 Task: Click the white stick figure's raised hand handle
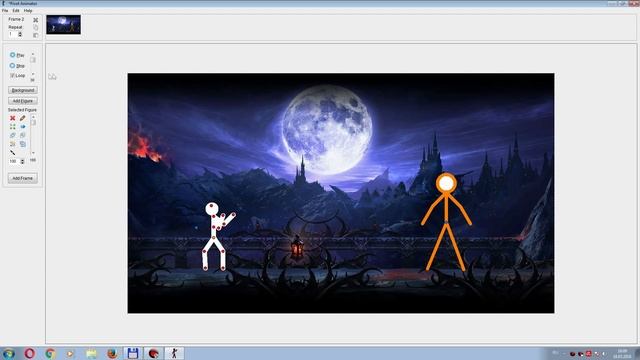click(233, 214)
